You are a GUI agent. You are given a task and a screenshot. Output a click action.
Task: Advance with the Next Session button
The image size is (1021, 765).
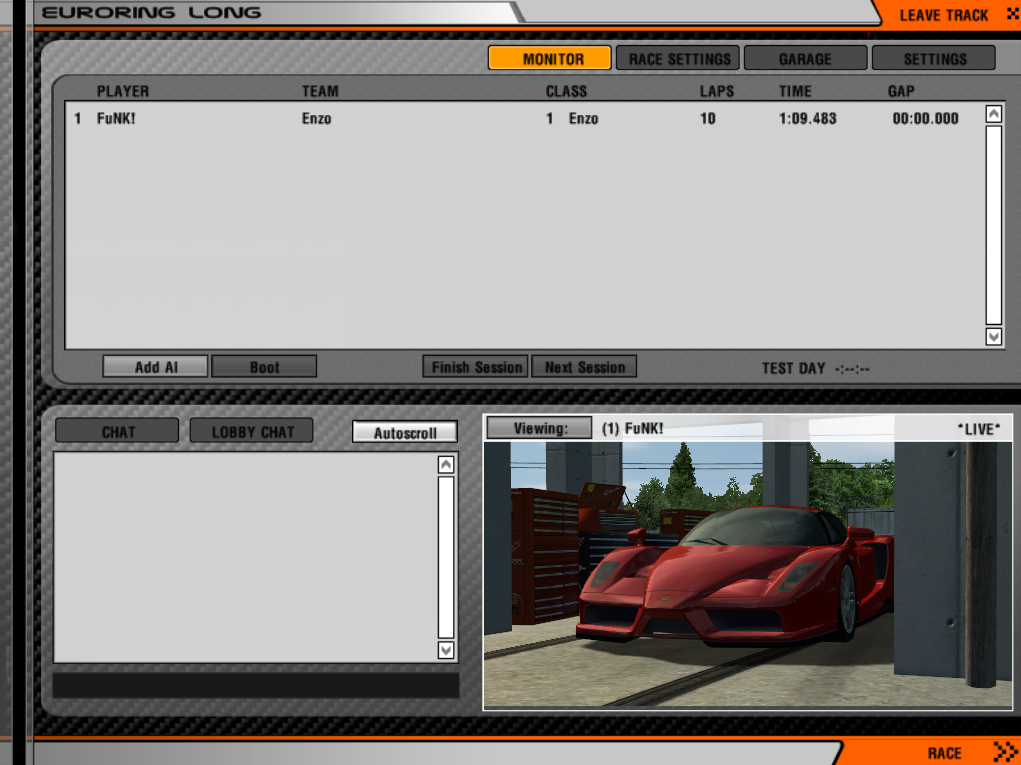point(584,367)
